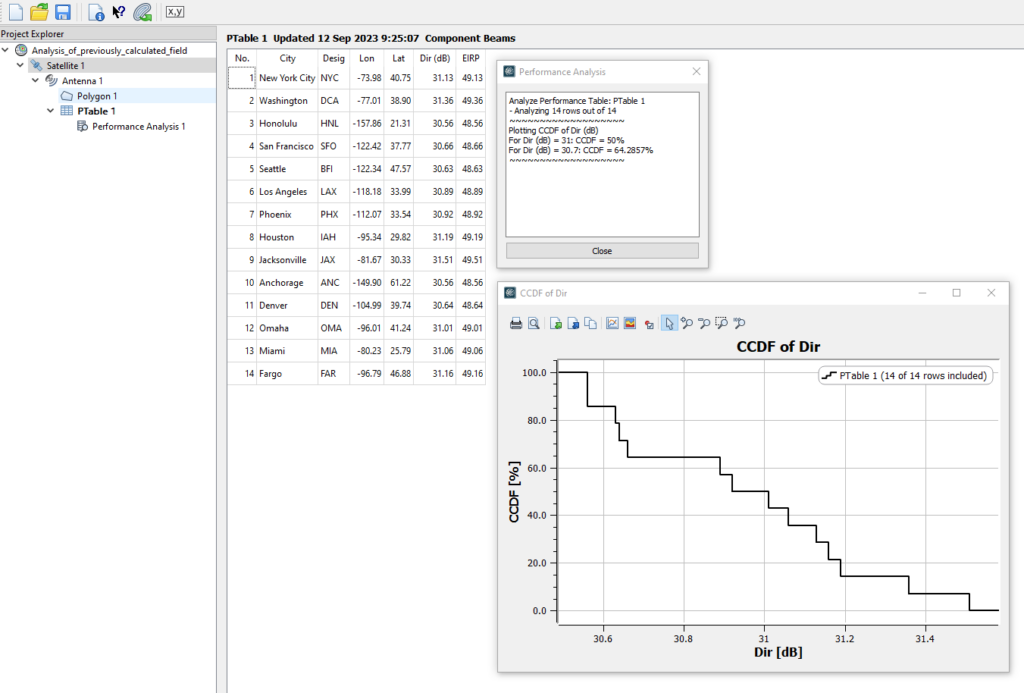Image resolution: width=1024 pixels, height=693 pixels.
Task: Copy the plot with the copy icon
Action: (x=590, y=323)
